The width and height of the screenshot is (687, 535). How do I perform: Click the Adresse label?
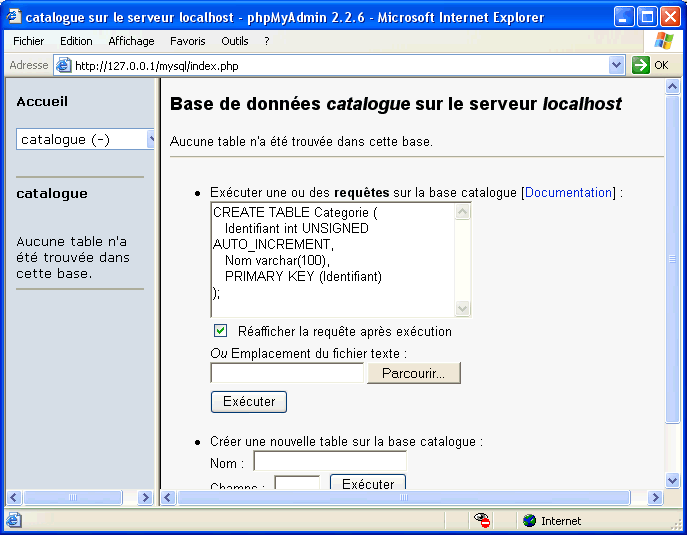(29, 65)
